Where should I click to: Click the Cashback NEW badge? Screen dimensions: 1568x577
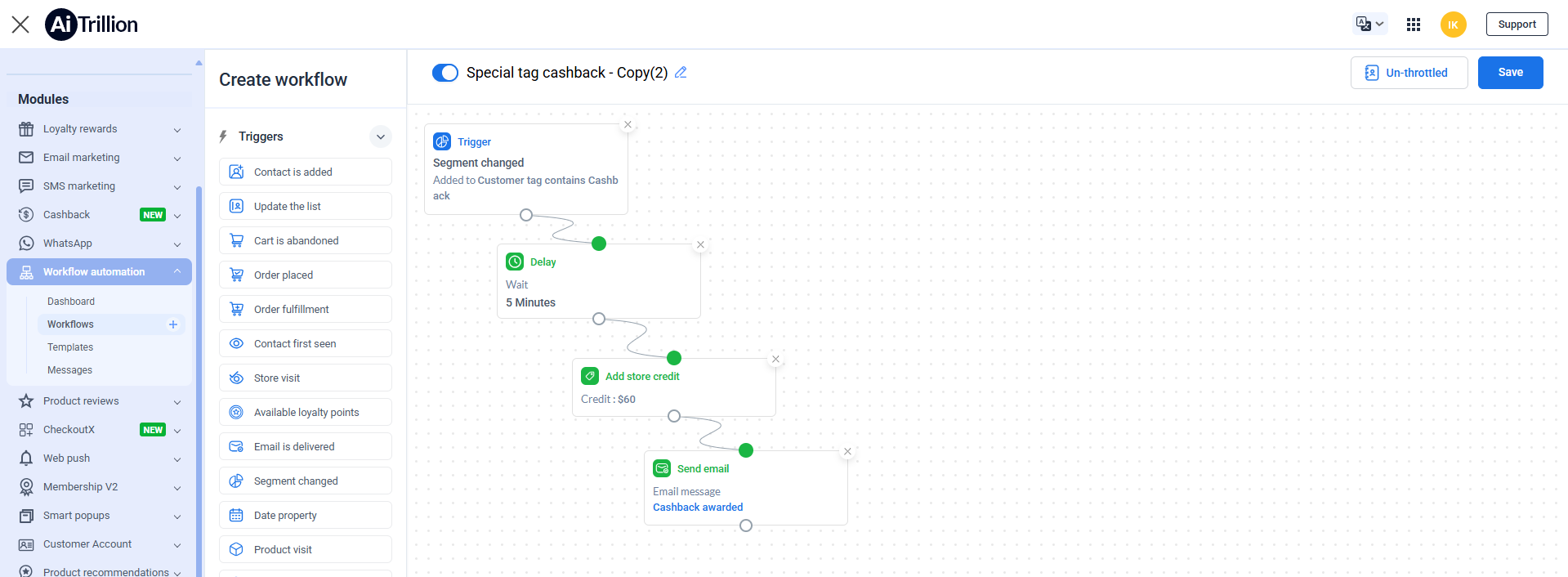click(153, 215)
